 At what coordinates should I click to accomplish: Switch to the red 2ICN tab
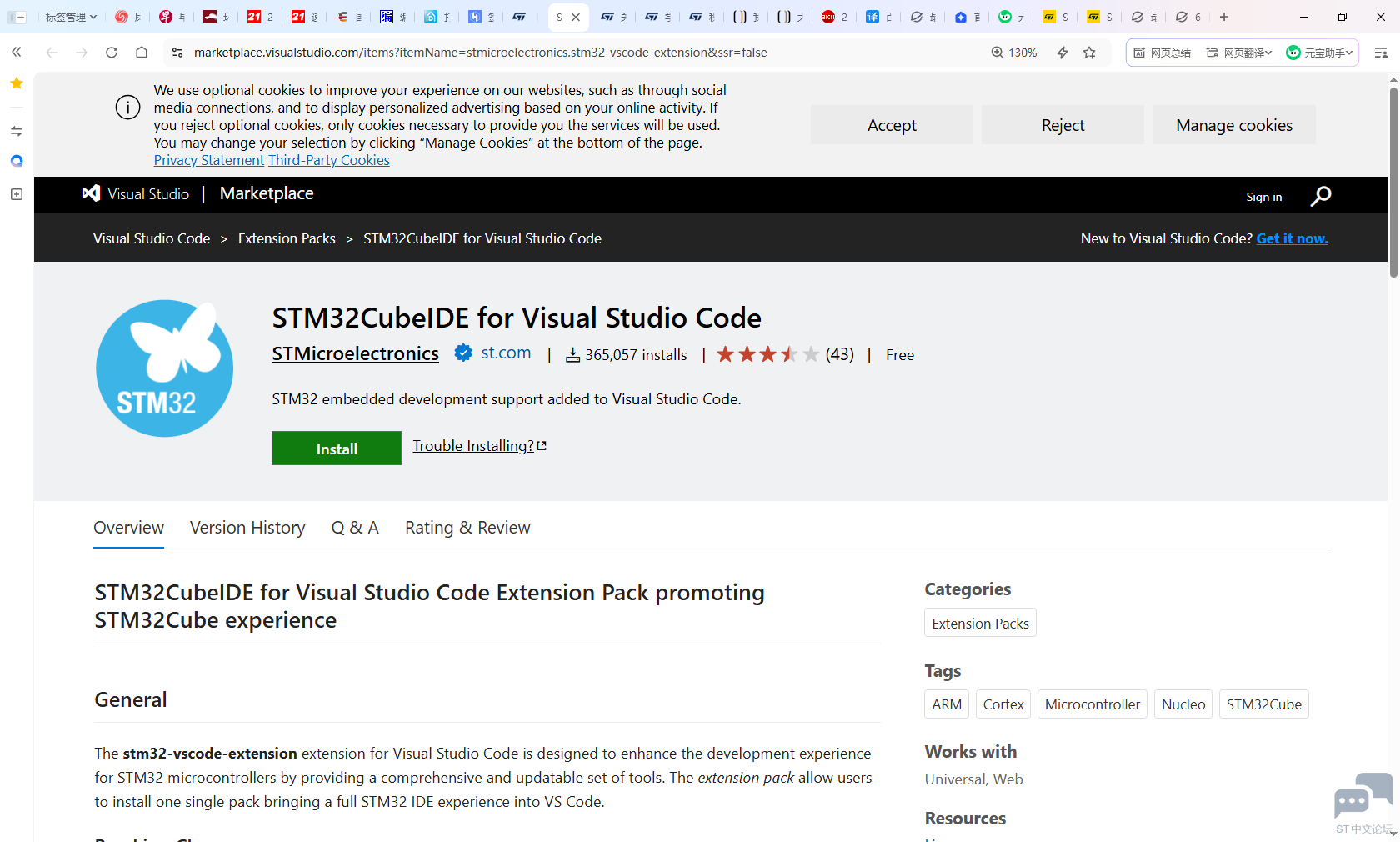pyautogui.click(x=834, y=17)
